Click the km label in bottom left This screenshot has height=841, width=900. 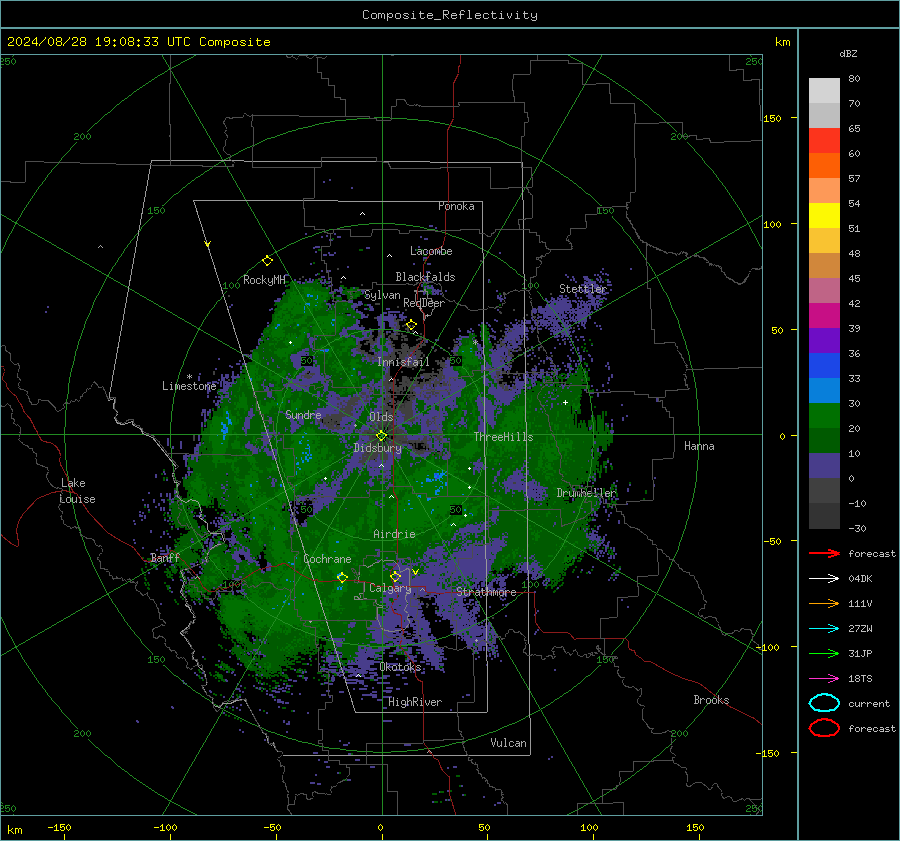14,830
